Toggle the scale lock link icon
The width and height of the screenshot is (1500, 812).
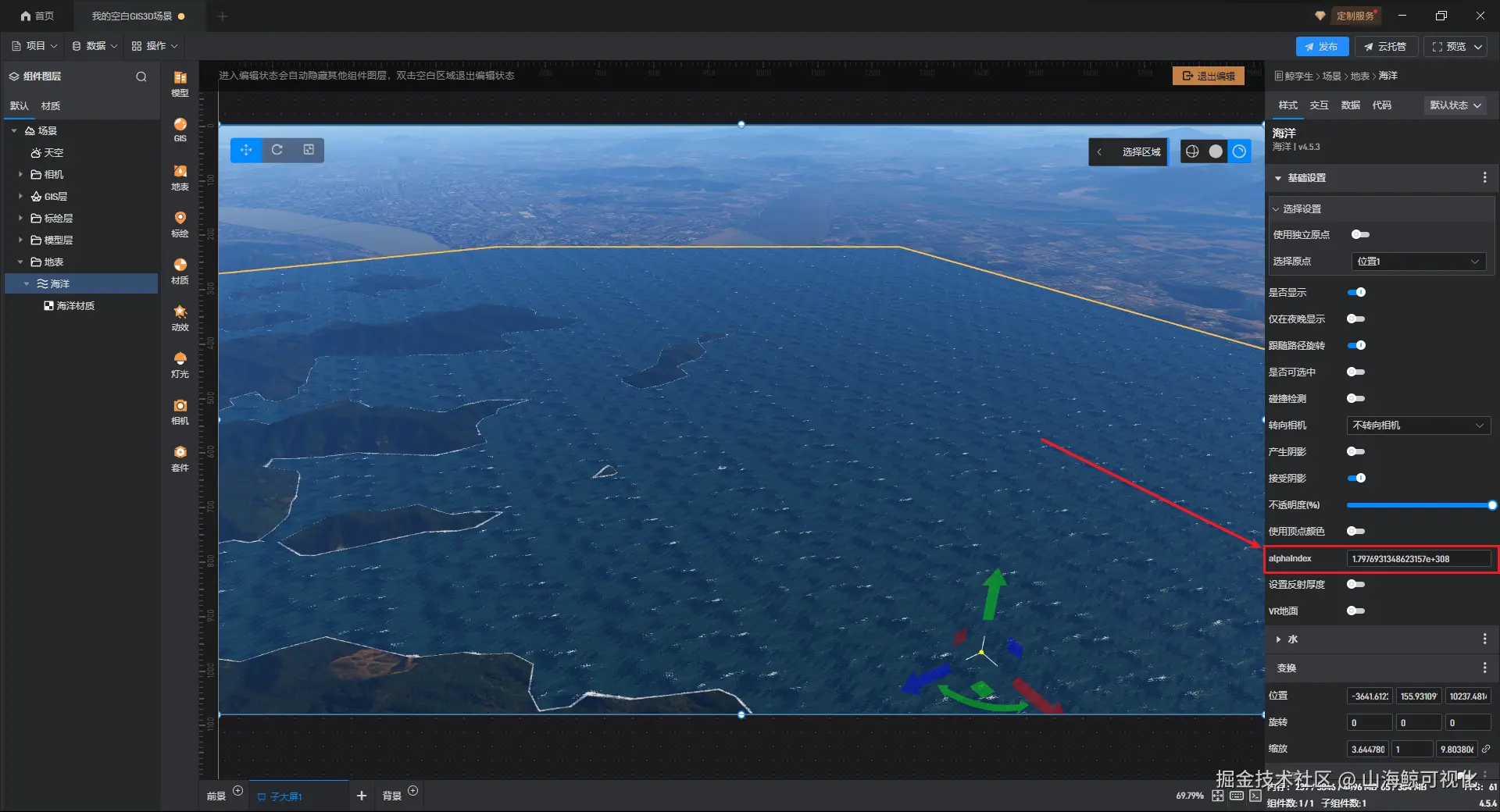coord(1486,748)
